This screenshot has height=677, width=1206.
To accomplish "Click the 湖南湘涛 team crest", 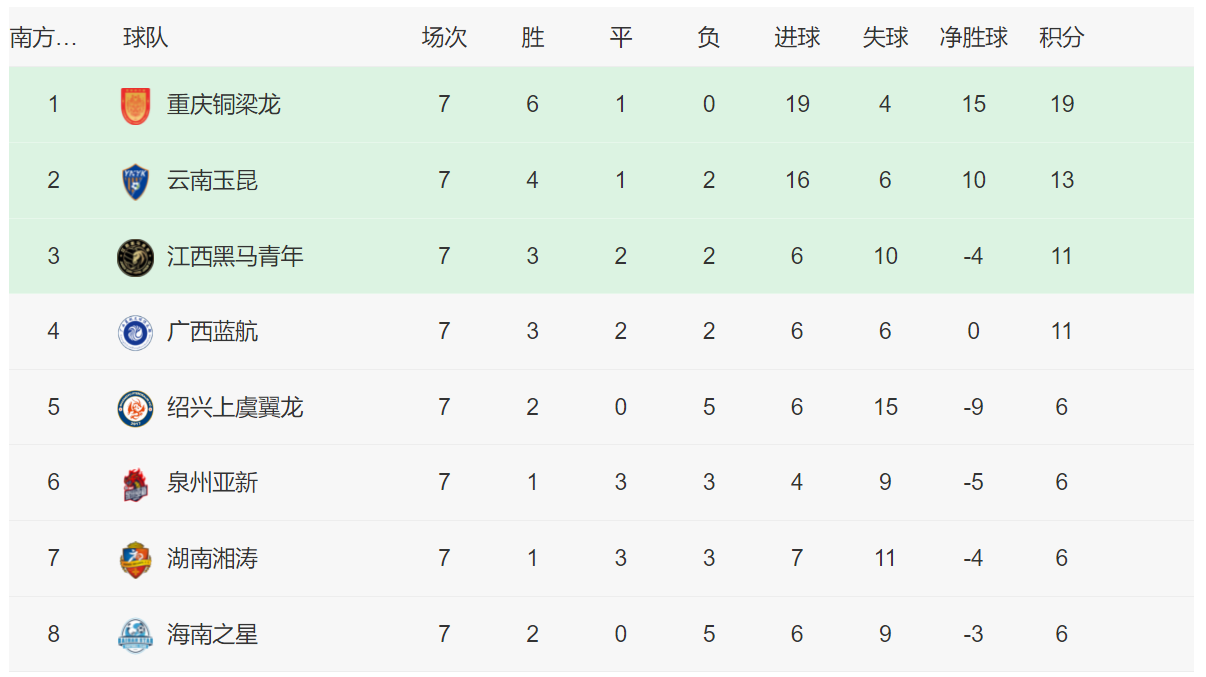I will point(135,559).
